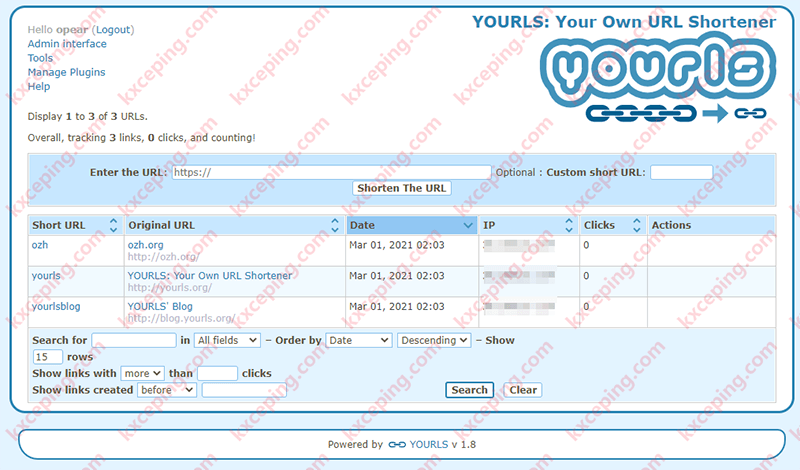Click Mar 01, 2021 02:03 in yourlsblog row
The height and width of the screenshot is (470, 800).
click(396, 307)
